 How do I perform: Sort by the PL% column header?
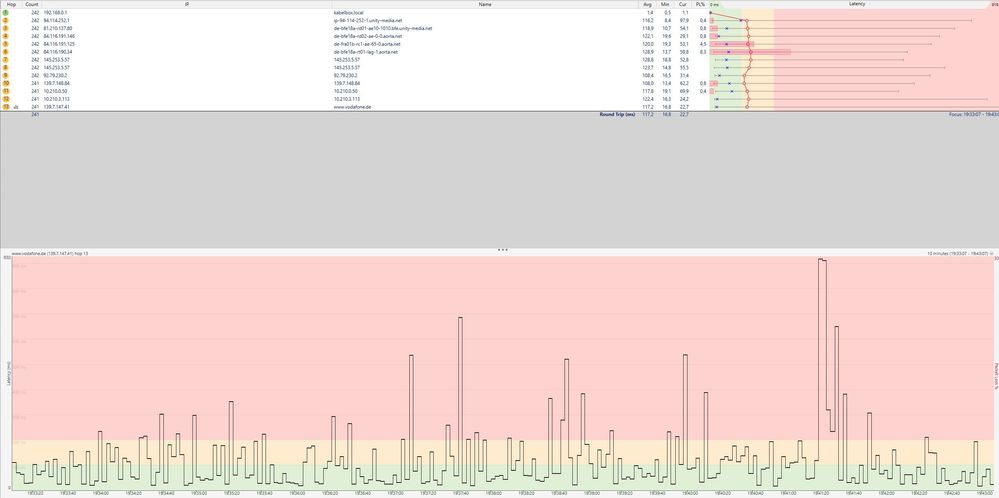pyautogui.click(x=701, y=4)
